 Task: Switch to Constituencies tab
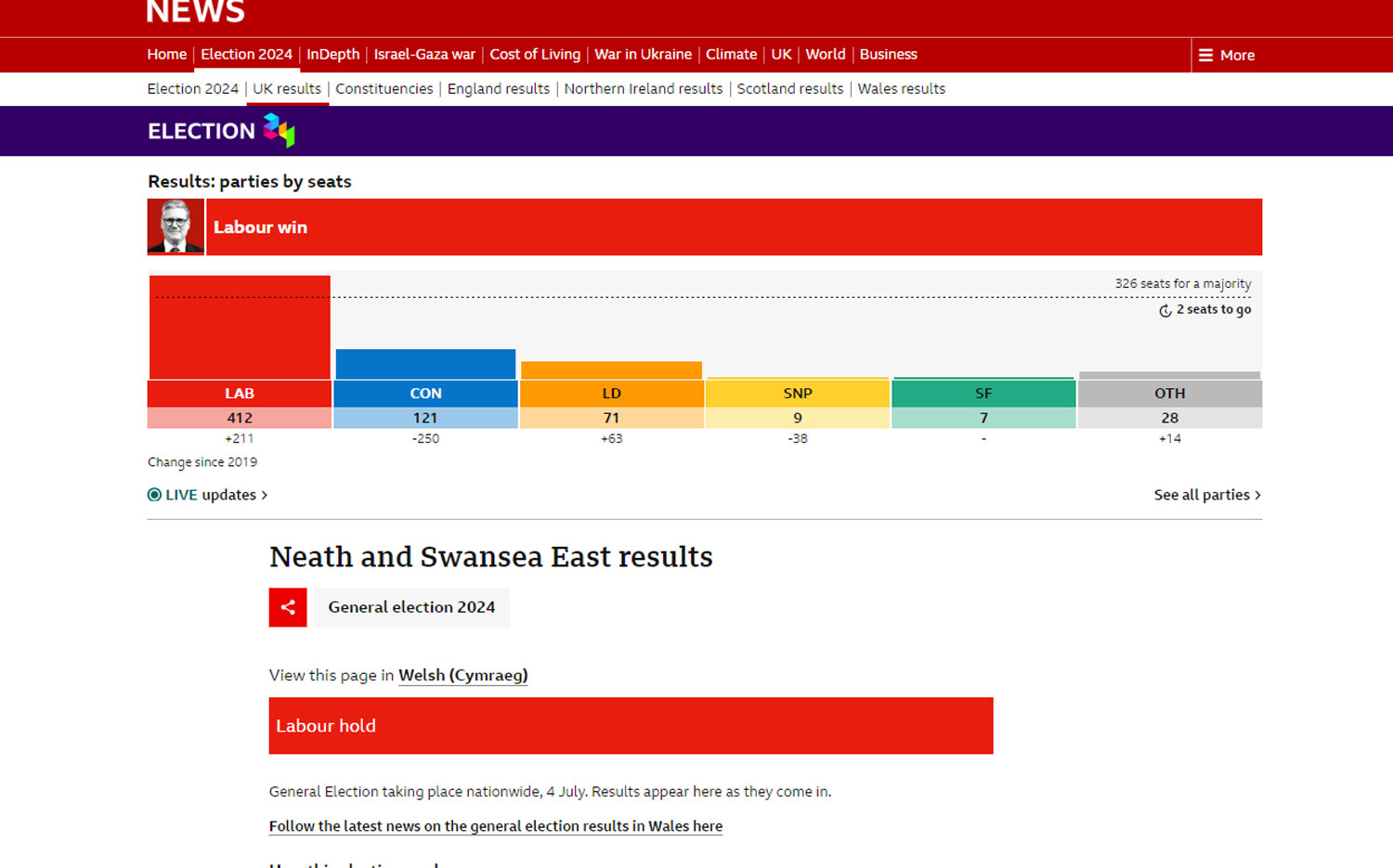pos(384,88)
